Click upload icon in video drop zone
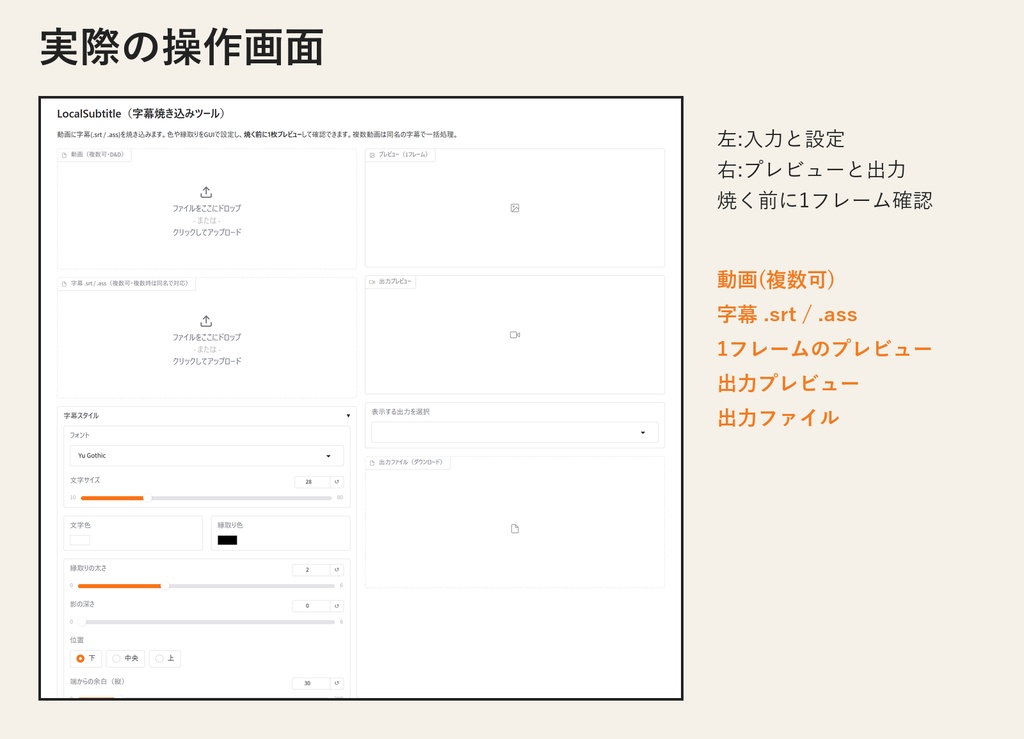1024x739 pixels. click(x=206, y=193)
